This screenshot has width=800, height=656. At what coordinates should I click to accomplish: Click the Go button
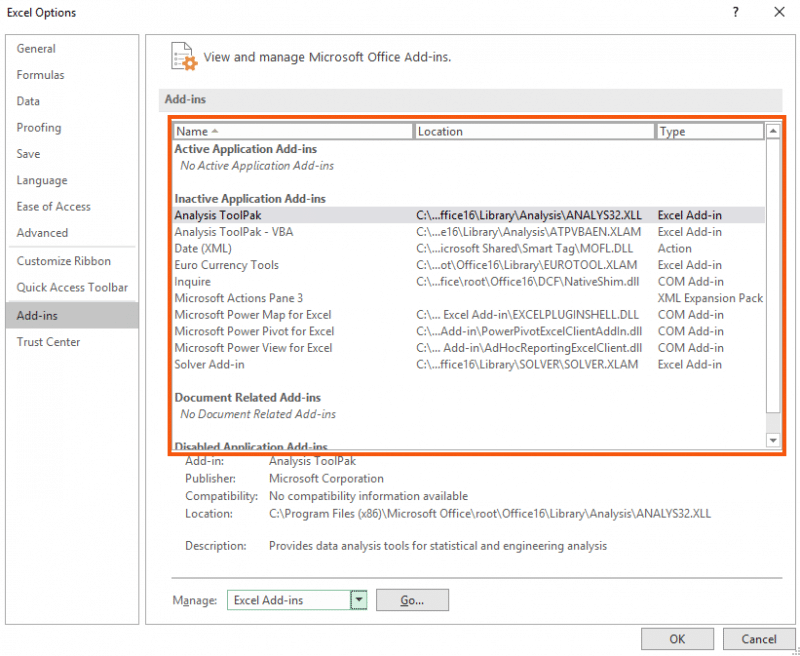[411, 600]
